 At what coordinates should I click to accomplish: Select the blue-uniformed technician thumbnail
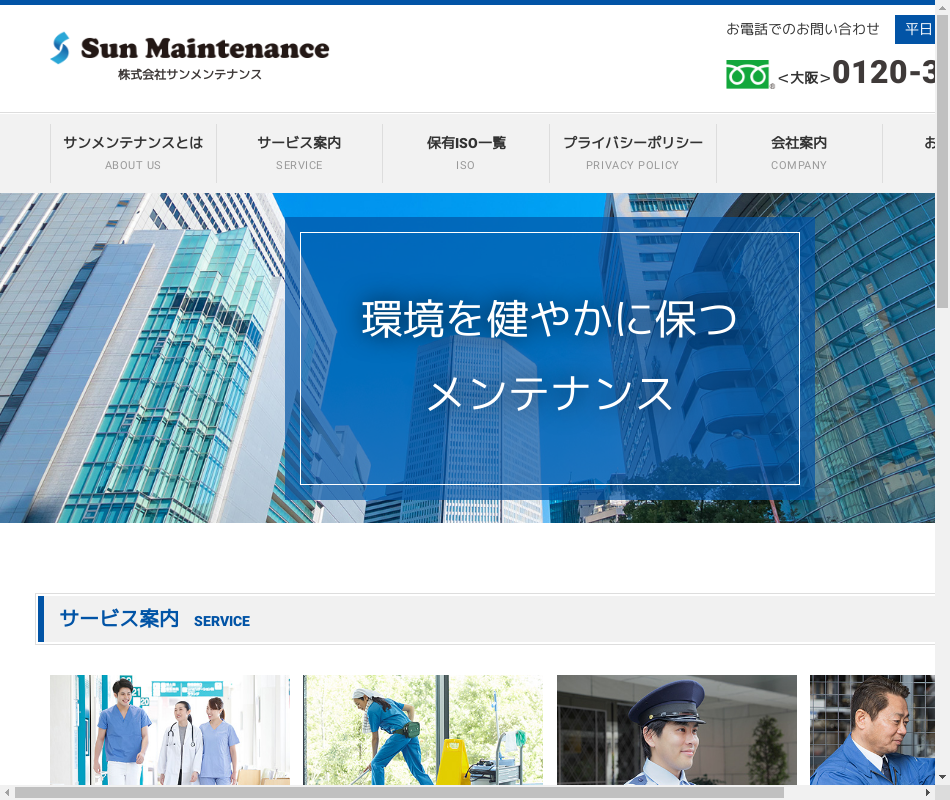[x=872, y=729]
